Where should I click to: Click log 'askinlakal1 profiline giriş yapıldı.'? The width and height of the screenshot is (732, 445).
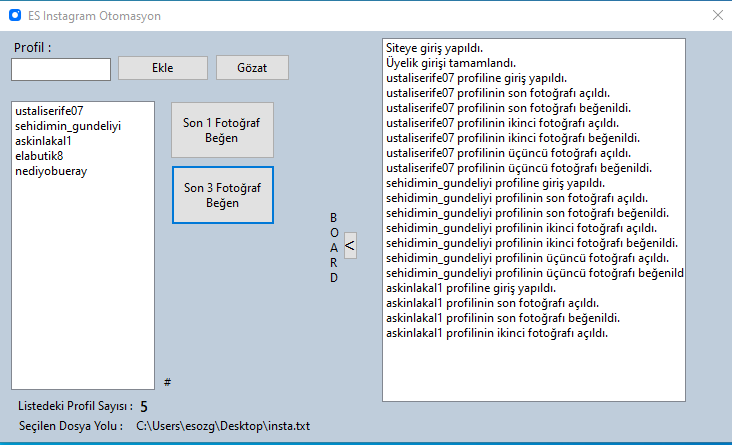(x=471, y=288)
